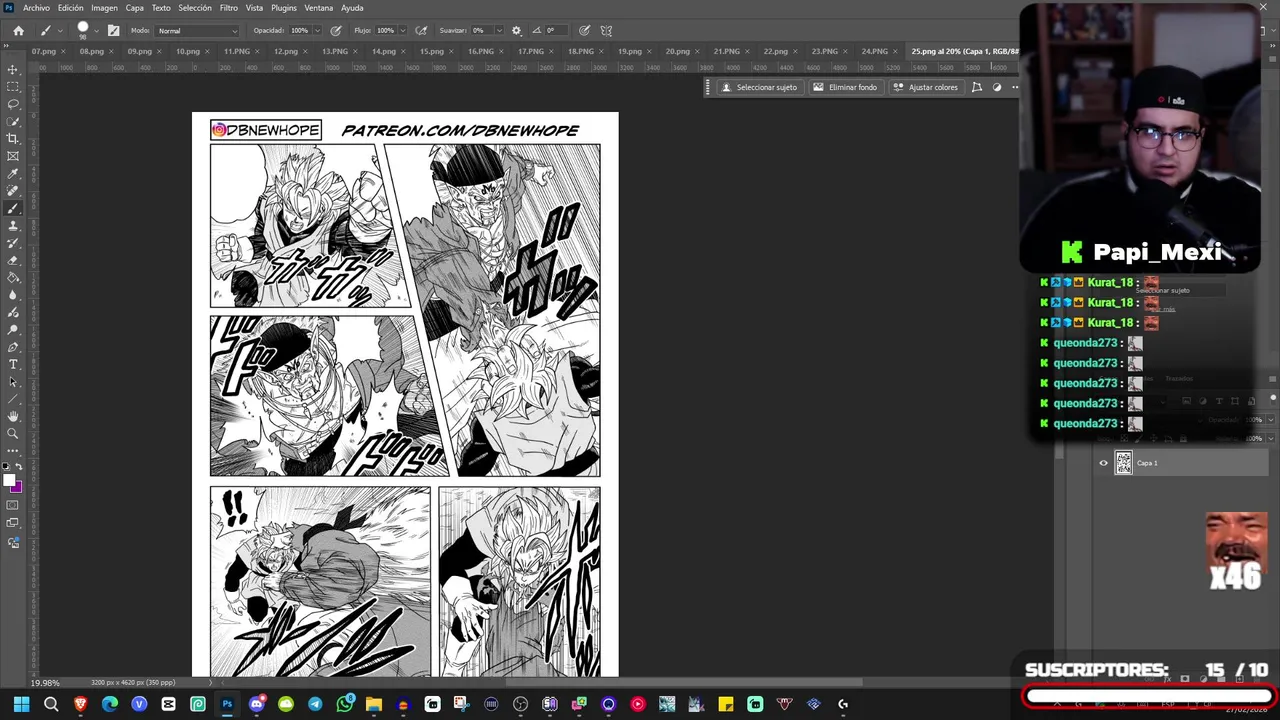
Task: Enable airbrush-style build-up effect
Action: tap(421, 30)
